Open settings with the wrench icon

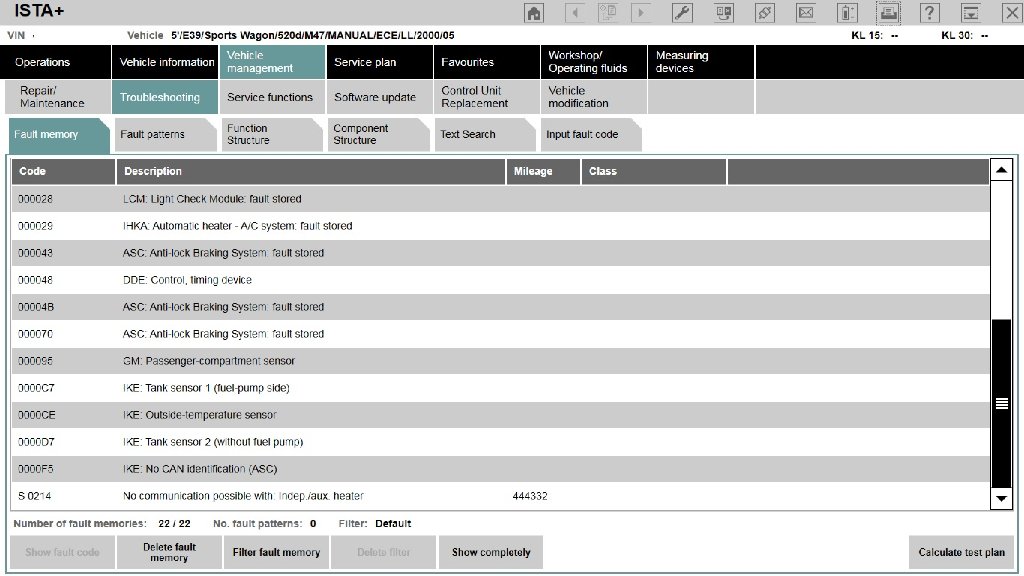point(682,12)
